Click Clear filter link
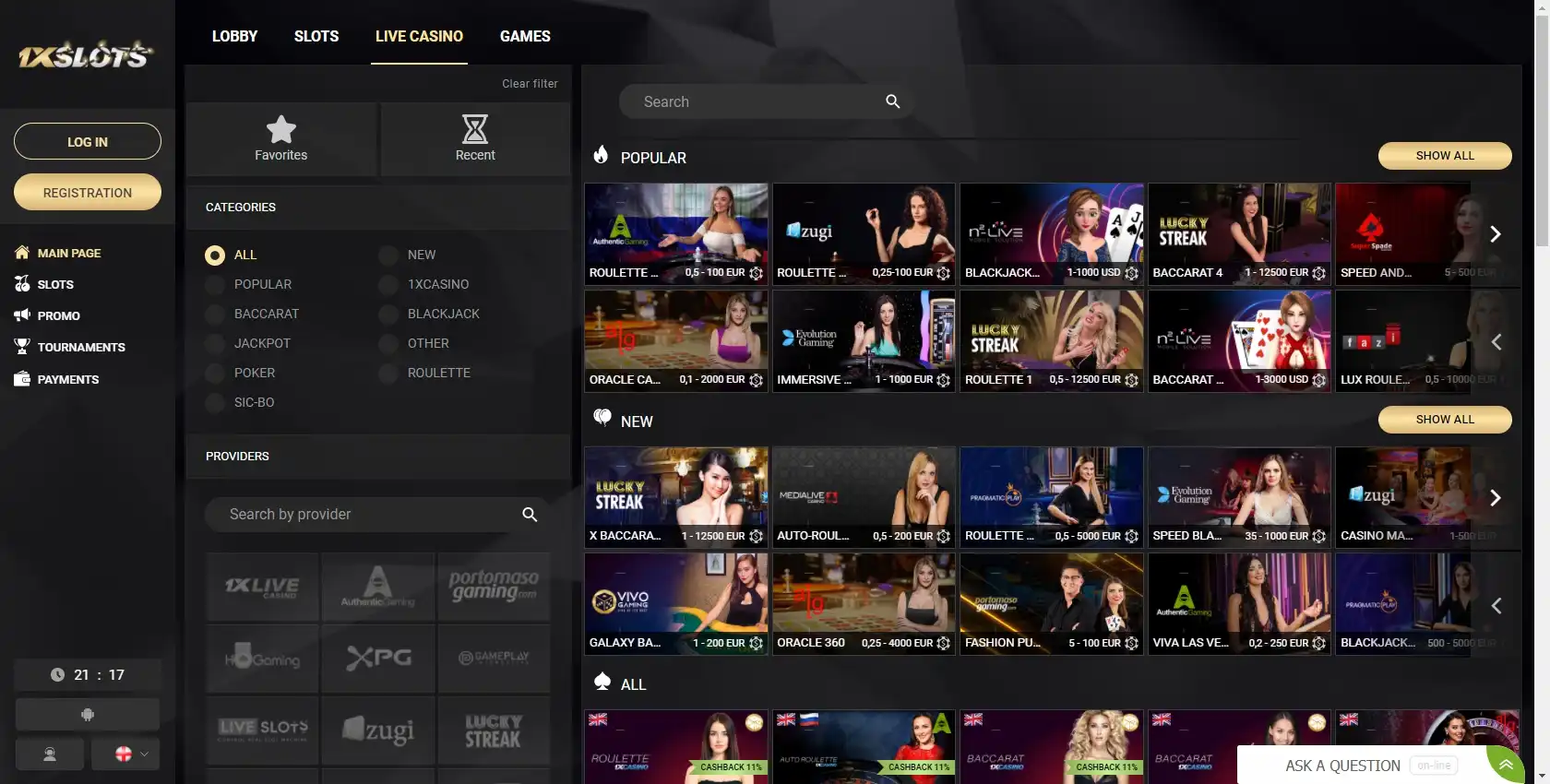The width and height of the screenshot is (1550, 784). click(530, 83)
